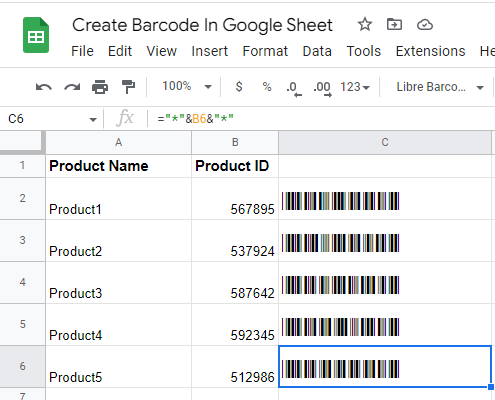The image size is (495, 400).
Task: Select cell containing Product4
Action: click(118, 325)
